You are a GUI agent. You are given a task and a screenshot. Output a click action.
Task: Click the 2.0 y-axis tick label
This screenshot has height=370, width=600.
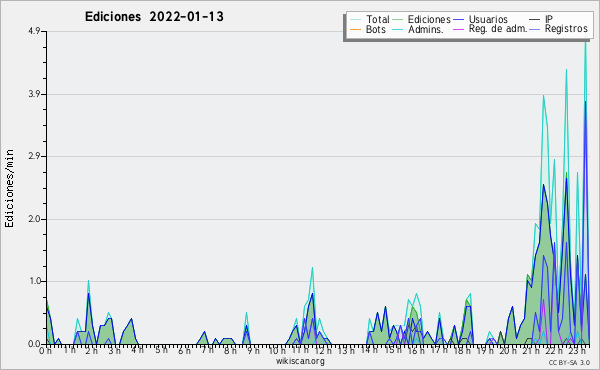[34, 219]
